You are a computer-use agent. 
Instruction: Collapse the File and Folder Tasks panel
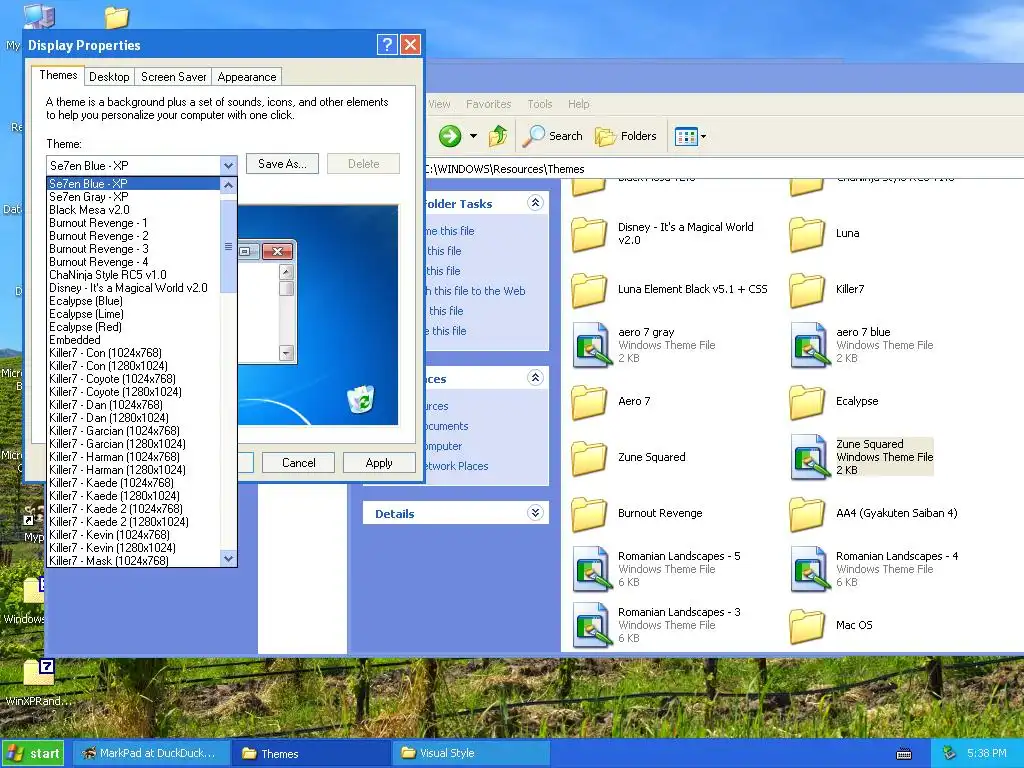(535, 202)
